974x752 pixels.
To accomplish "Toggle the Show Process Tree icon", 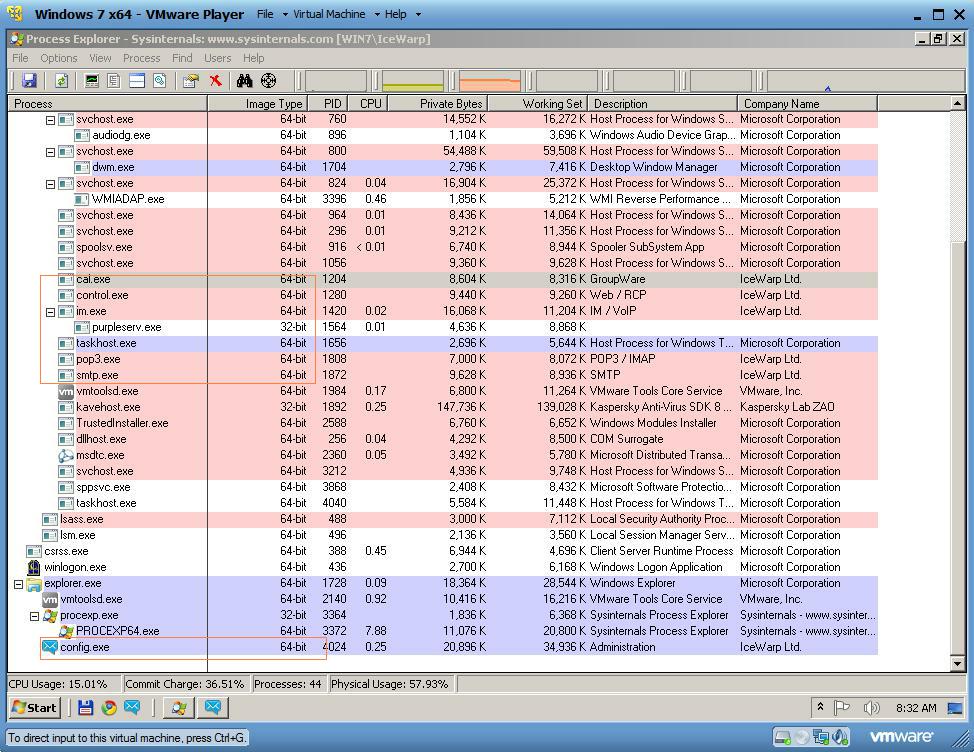I will pos(114,81).
